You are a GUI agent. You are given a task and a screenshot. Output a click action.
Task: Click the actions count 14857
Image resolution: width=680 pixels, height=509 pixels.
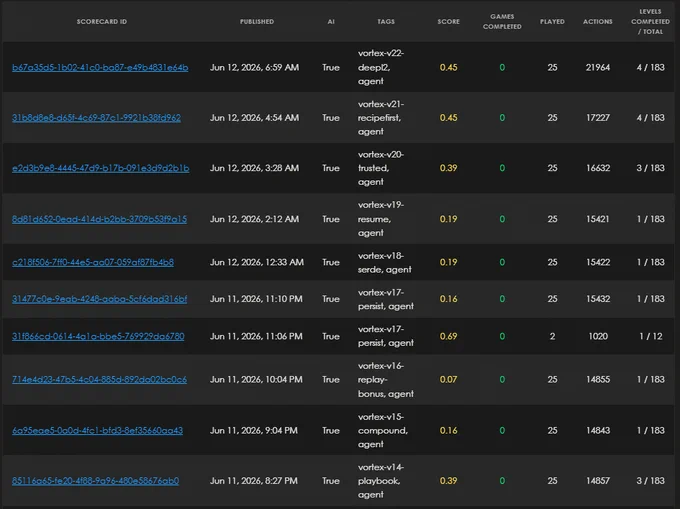click(598, 480)
